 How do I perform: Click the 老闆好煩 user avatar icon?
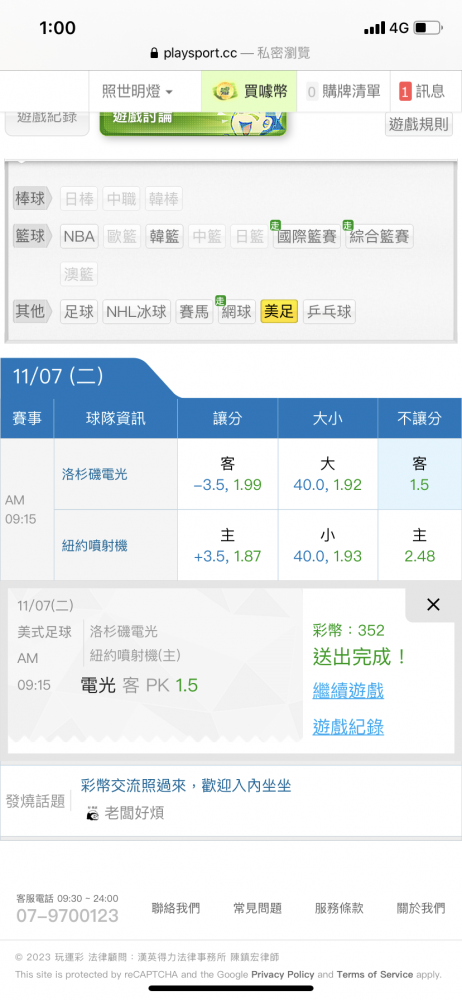point(93,814)
